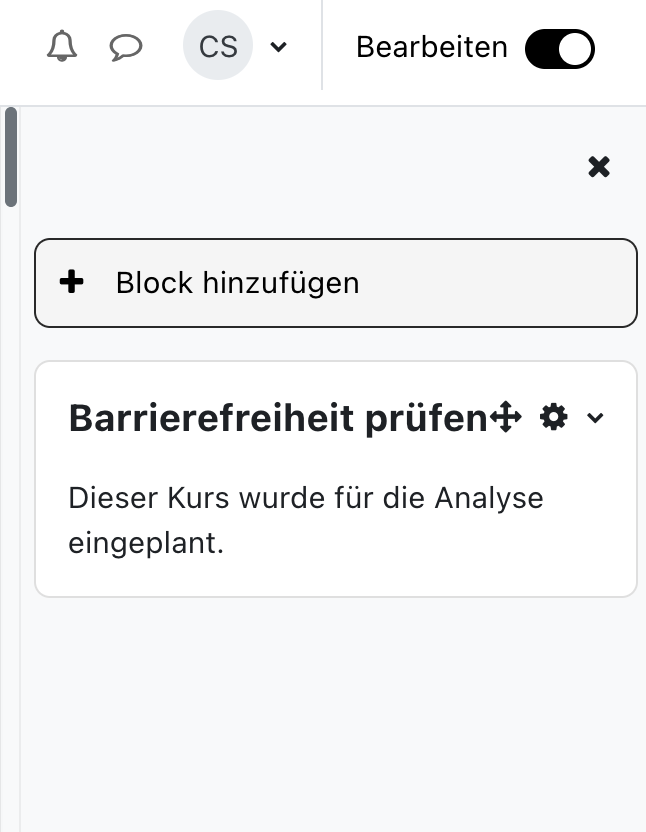Click the Block hinzufügen button text

click(x=237, y=283)
